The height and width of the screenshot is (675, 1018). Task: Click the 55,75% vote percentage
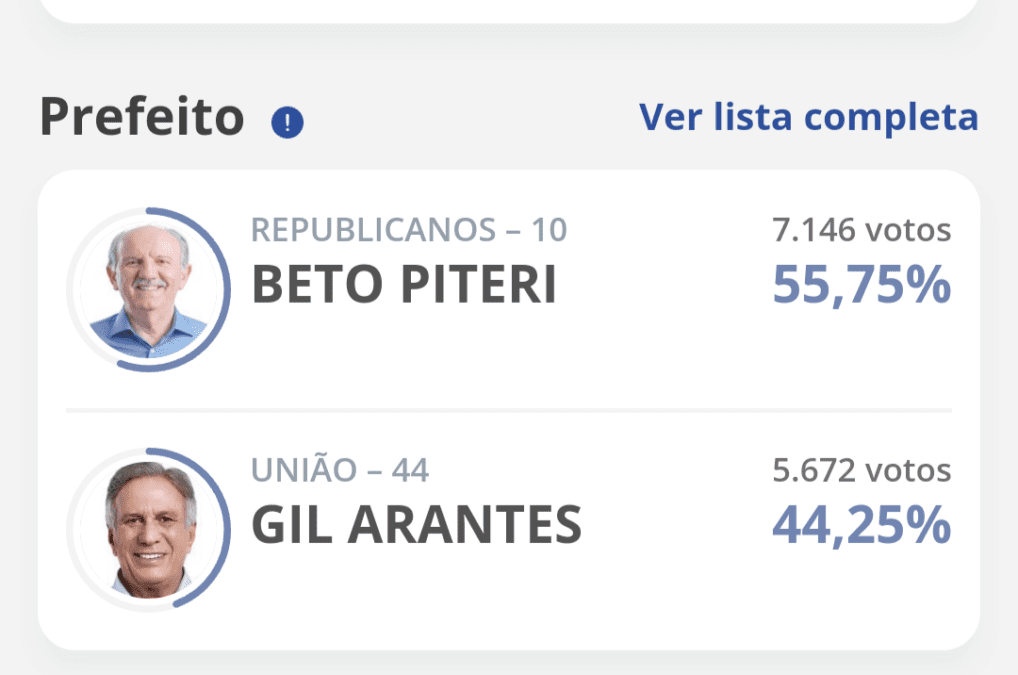(x=861, y=286)
